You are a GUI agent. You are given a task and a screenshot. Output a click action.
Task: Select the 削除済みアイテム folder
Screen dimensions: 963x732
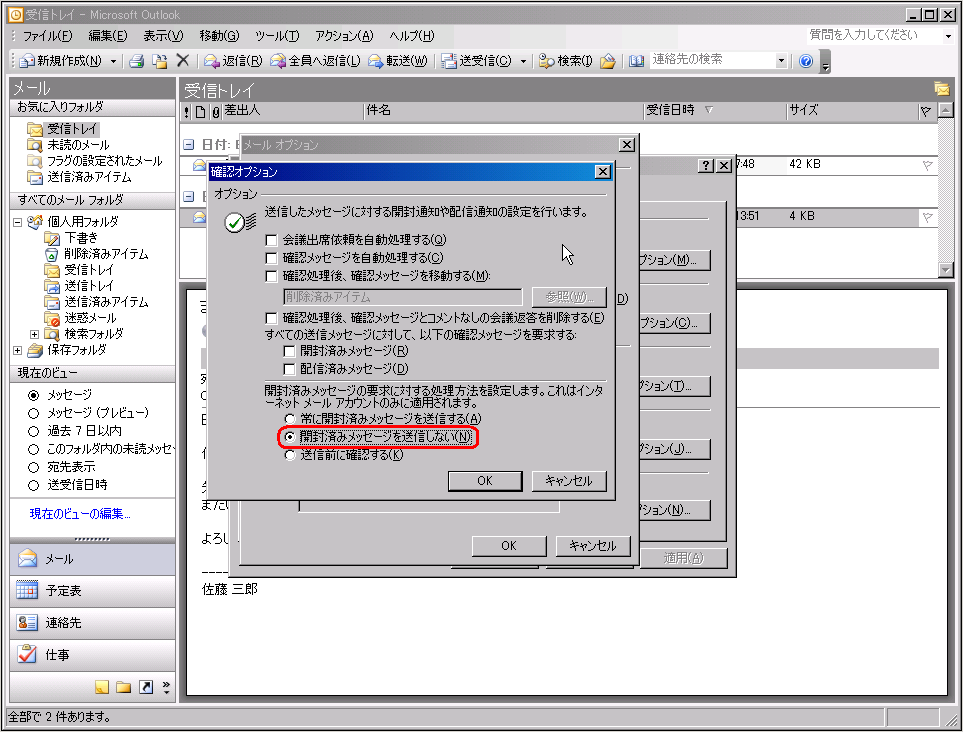[96, 254]
